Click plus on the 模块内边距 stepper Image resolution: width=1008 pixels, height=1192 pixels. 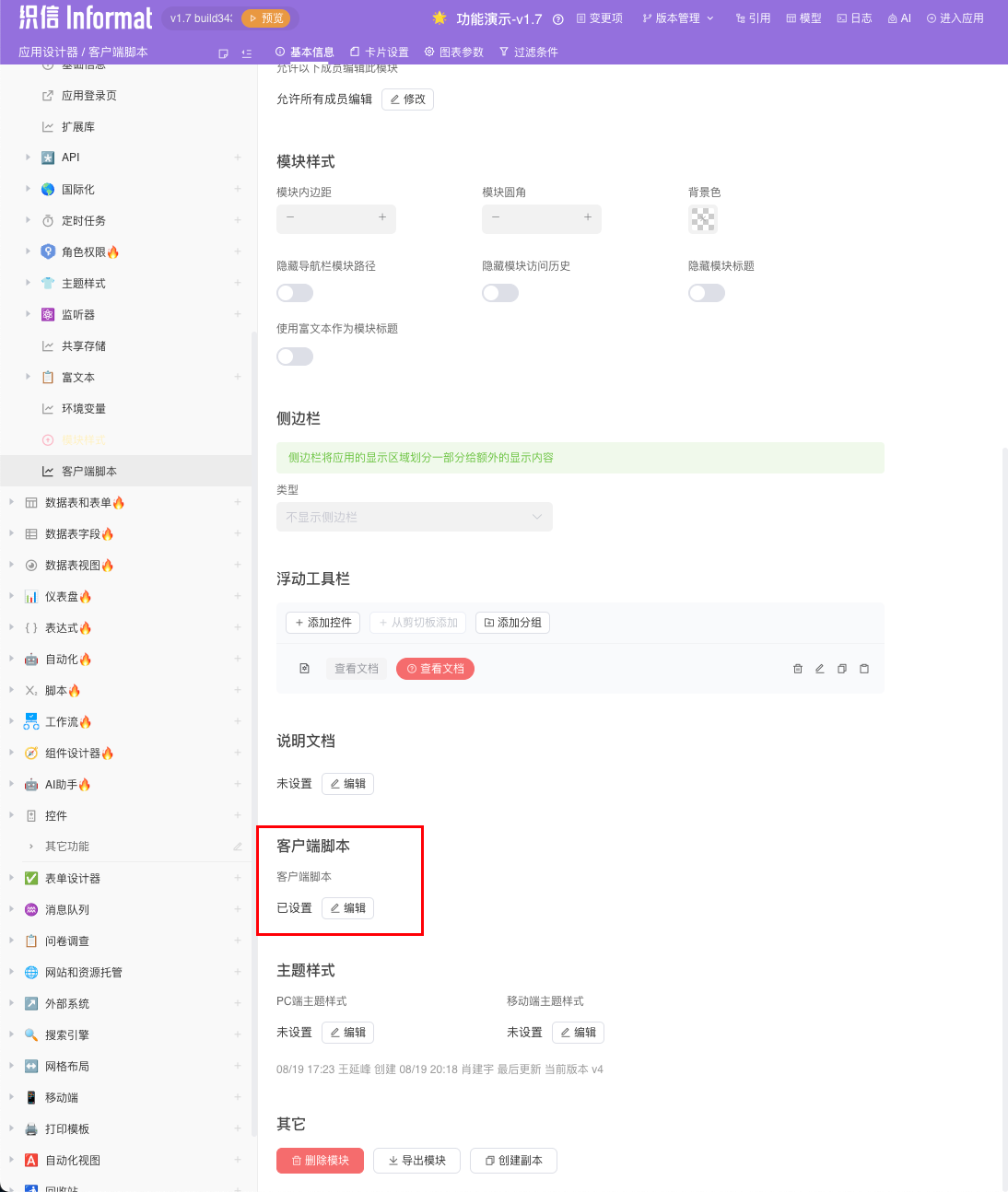[x=381, y=218]
